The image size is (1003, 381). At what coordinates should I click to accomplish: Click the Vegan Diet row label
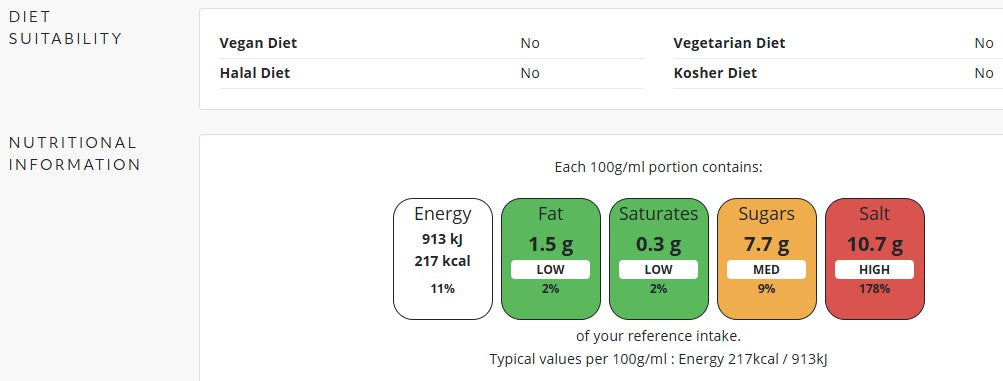tap(258, 43)
